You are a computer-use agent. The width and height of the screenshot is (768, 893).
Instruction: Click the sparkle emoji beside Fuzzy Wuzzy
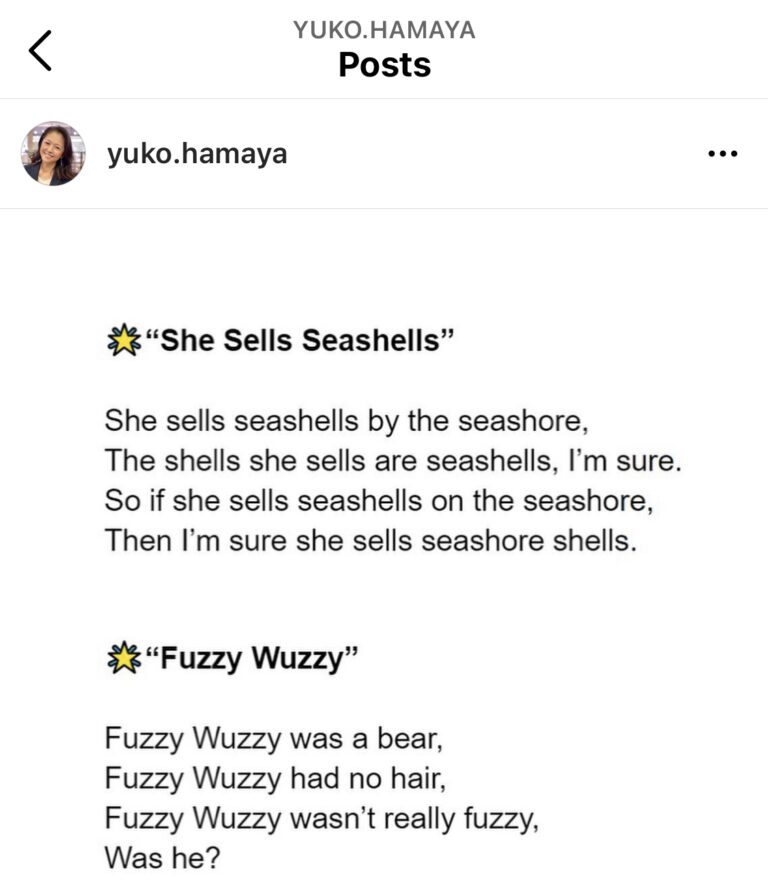pyautogui.click(x=123, y=659)
